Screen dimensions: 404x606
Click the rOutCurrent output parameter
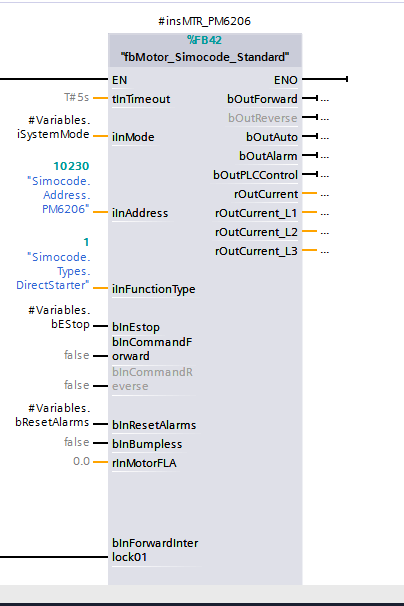266,194
